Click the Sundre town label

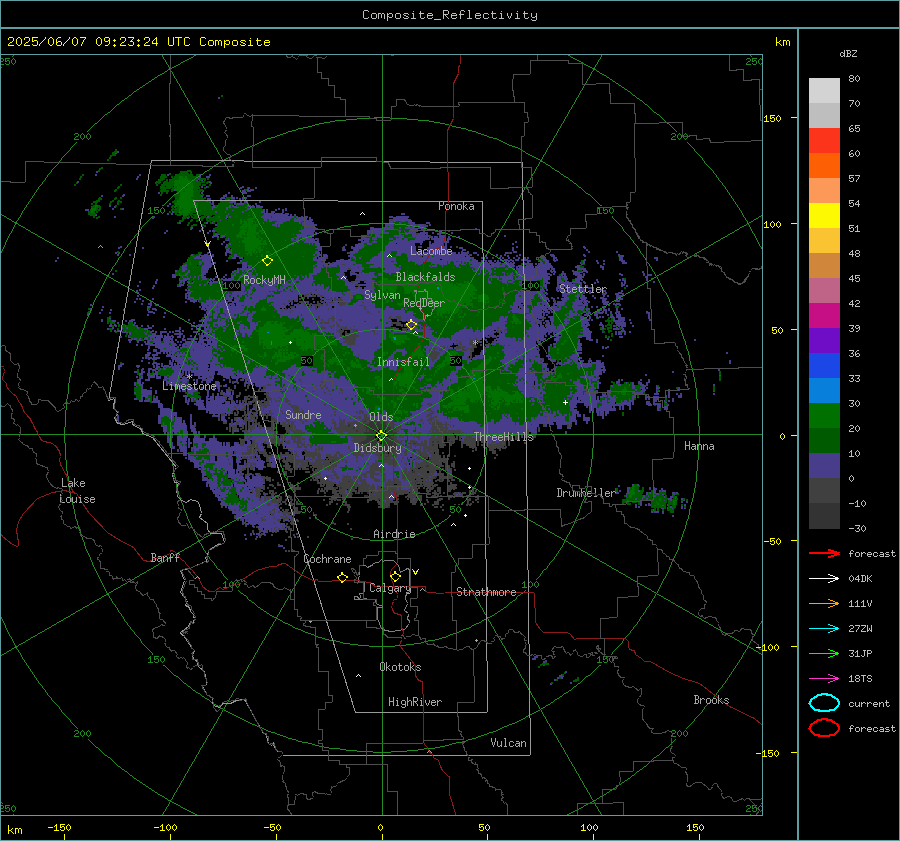pos(303,414)
